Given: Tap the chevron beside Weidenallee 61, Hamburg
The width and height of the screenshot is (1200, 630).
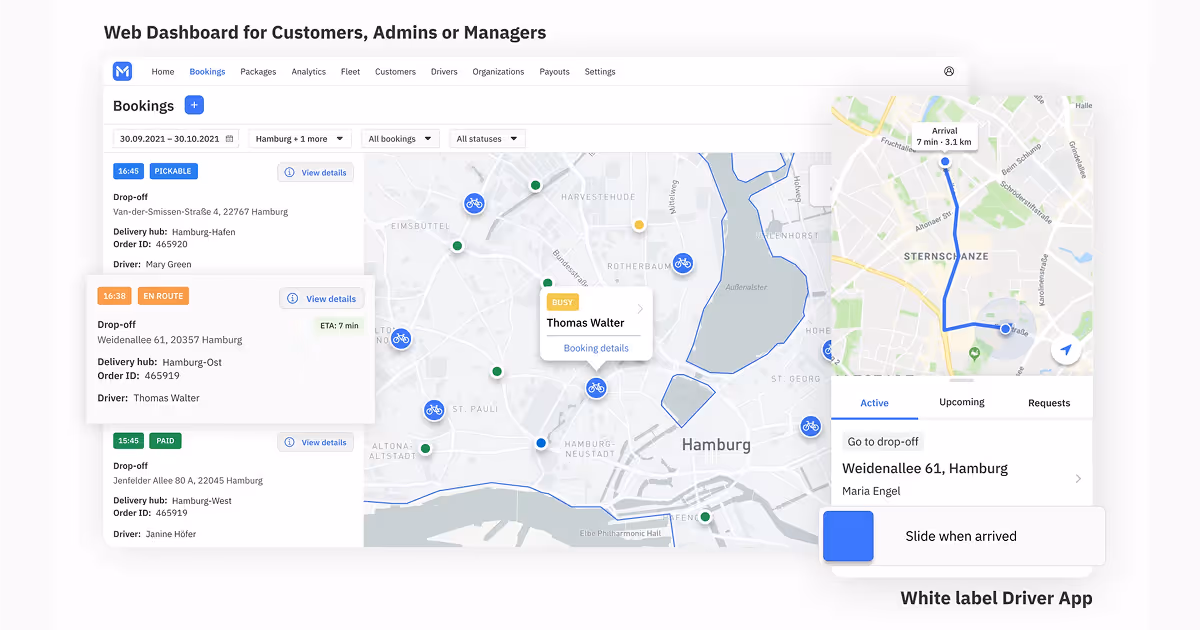Looking at the screenshot, I should (x=1078, y=479).
